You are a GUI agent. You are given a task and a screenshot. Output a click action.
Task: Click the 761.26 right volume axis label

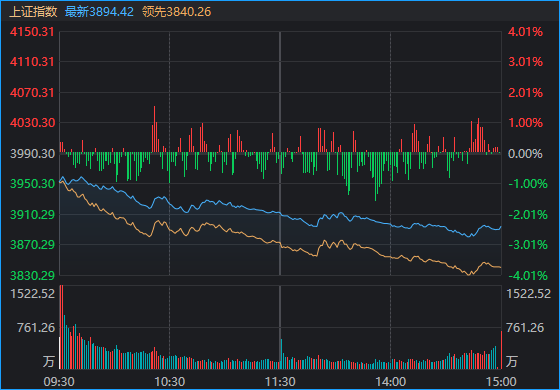click(525, 328)
